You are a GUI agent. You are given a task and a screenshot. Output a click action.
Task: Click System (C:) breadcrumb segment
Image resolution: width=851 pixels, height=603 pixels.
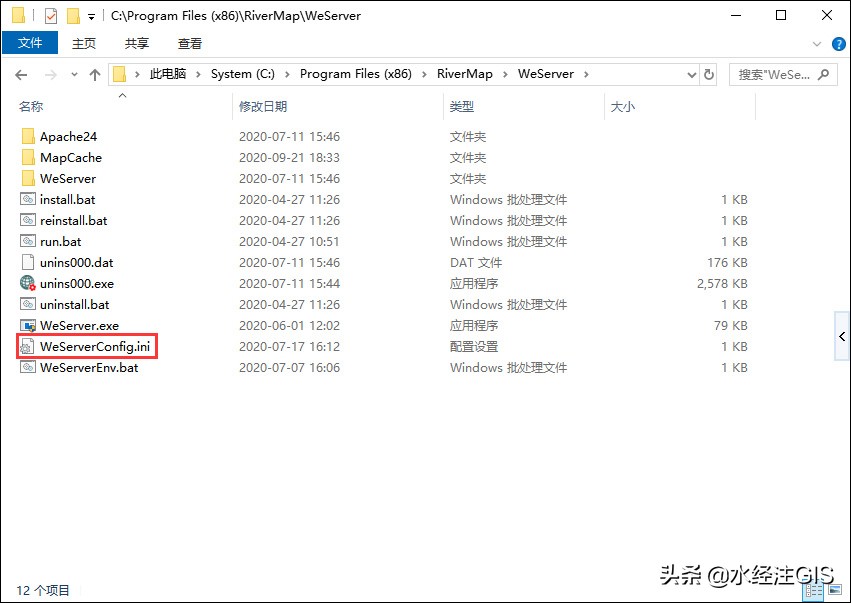pyautogui.click(x=243, y=74)
